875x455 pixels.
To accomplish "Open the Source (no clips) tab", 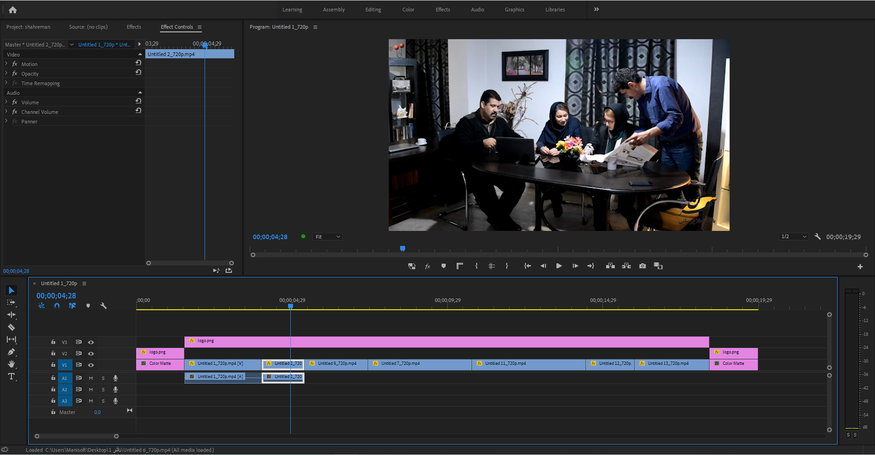I will (88, 27).
